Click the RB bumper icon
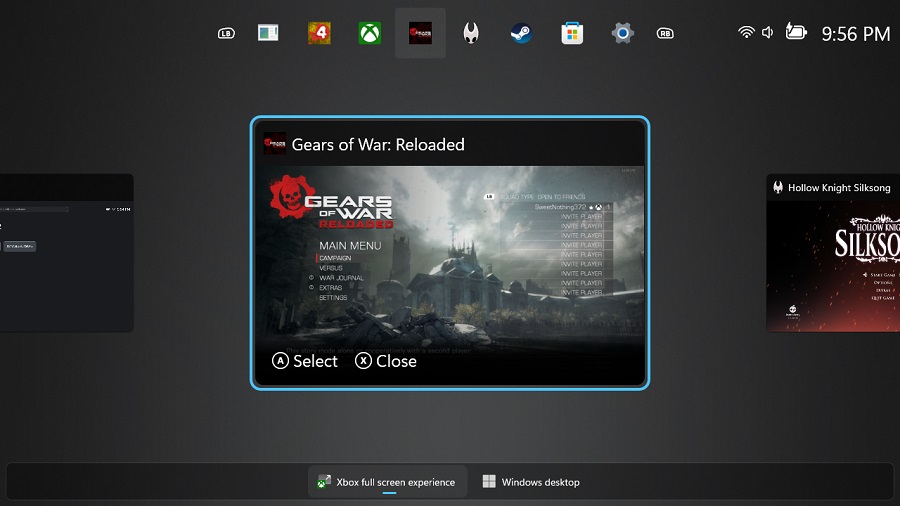 pos(665,33)
